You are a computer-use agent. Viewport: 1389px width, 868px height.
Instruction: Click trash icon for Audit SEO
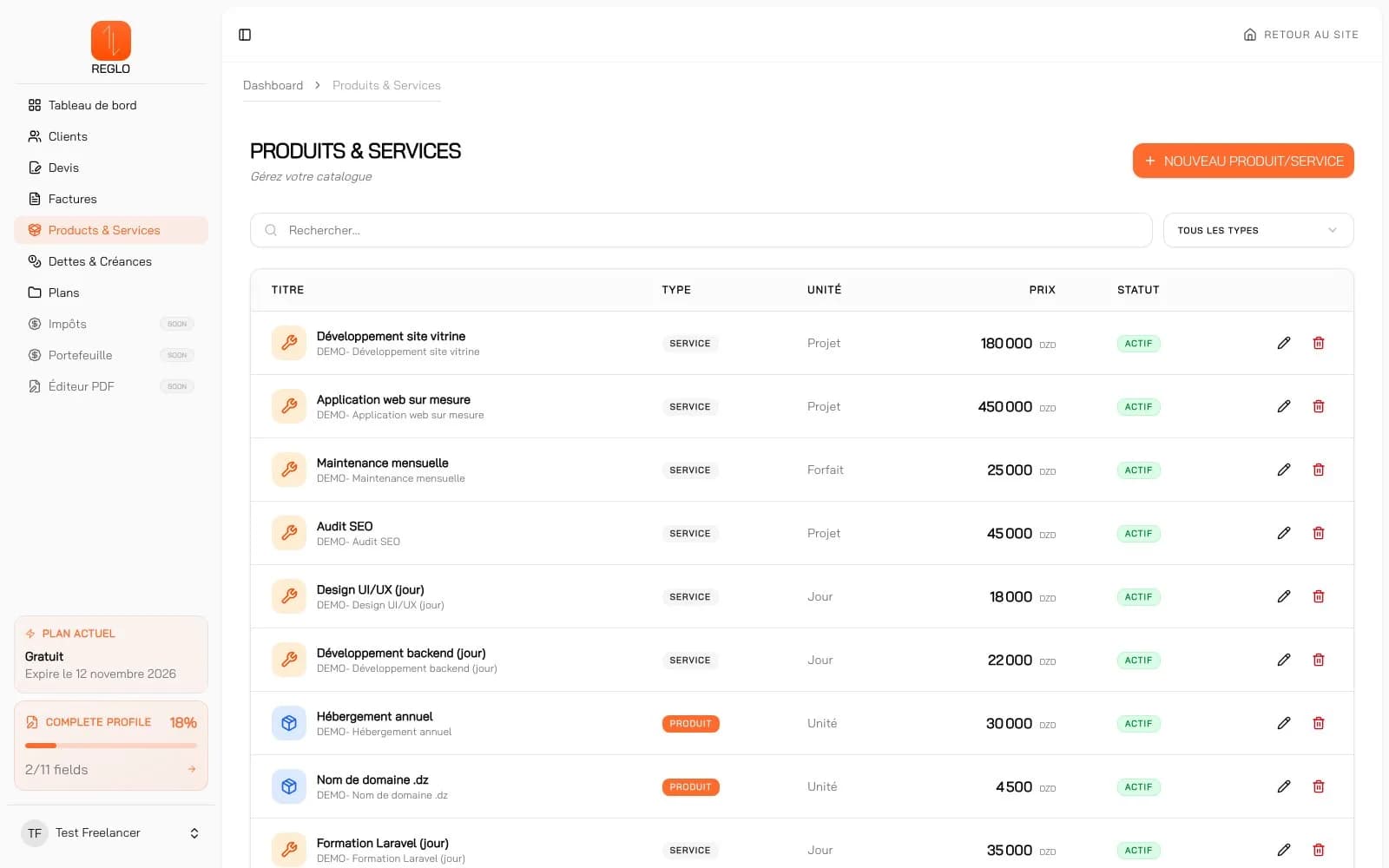(x=1319, y=533)
